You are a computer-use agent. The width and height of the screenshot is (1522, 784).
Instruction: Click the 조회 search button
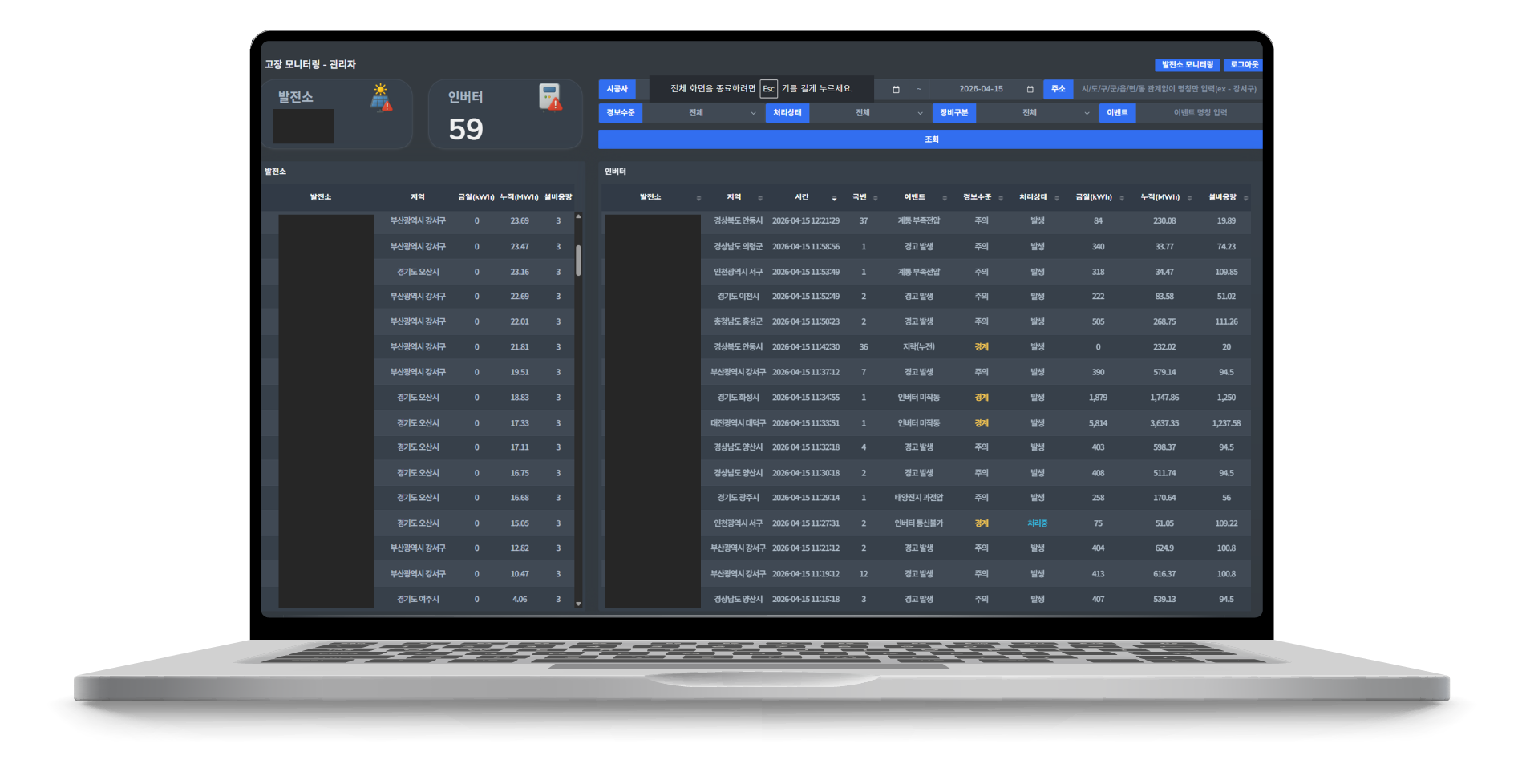tap(930, 139)
